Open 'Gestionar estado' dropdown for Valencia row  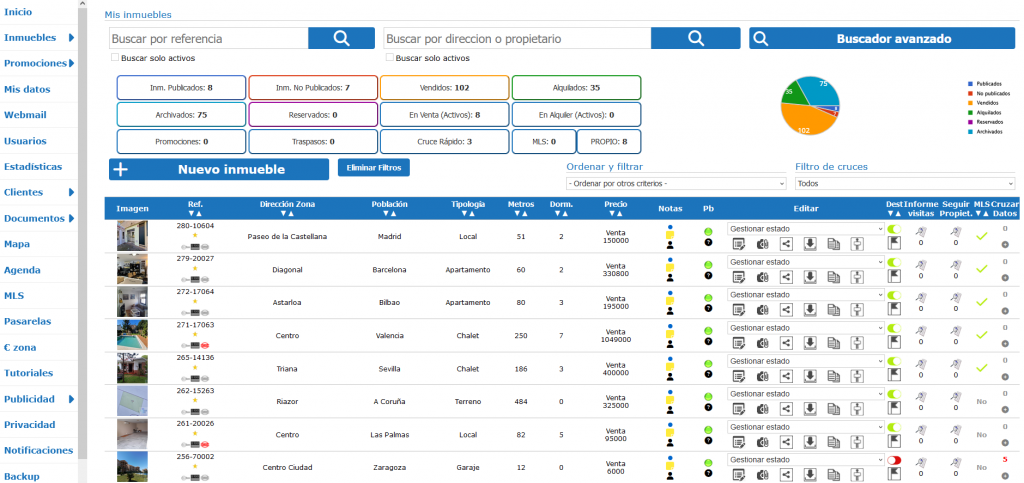click(x=805, y=327)
